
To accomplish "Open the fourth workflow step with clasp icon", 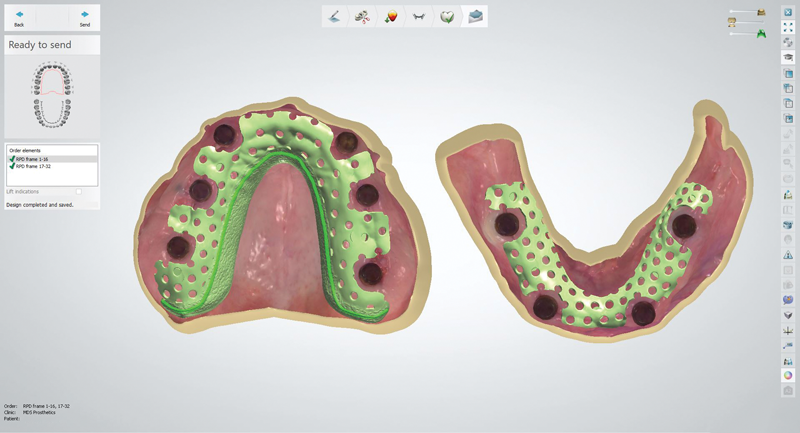I will click(419, 16).
